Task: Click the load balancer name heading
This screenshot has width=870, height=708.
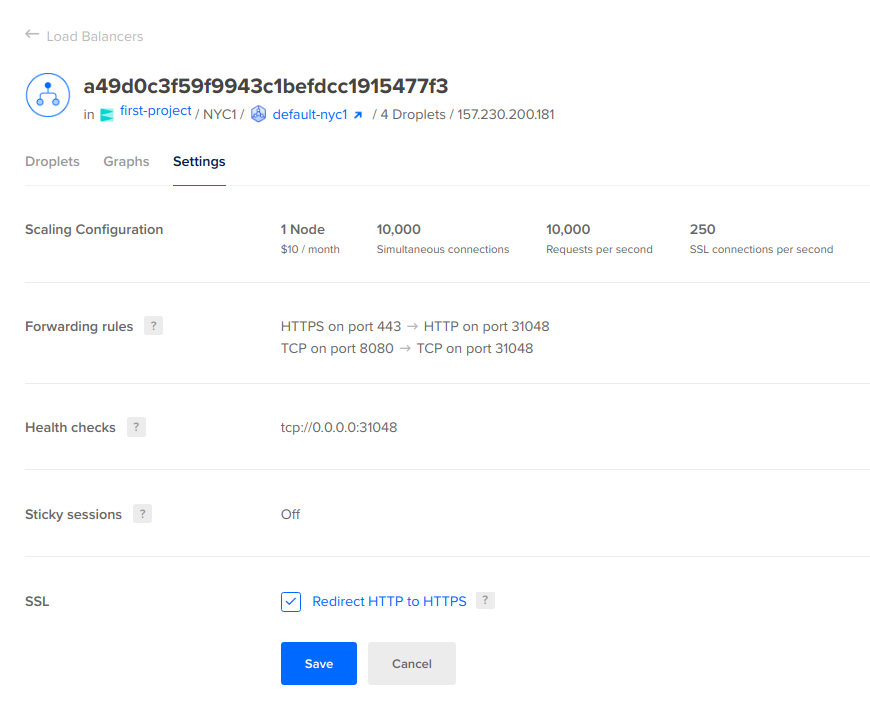Action: 265,86
